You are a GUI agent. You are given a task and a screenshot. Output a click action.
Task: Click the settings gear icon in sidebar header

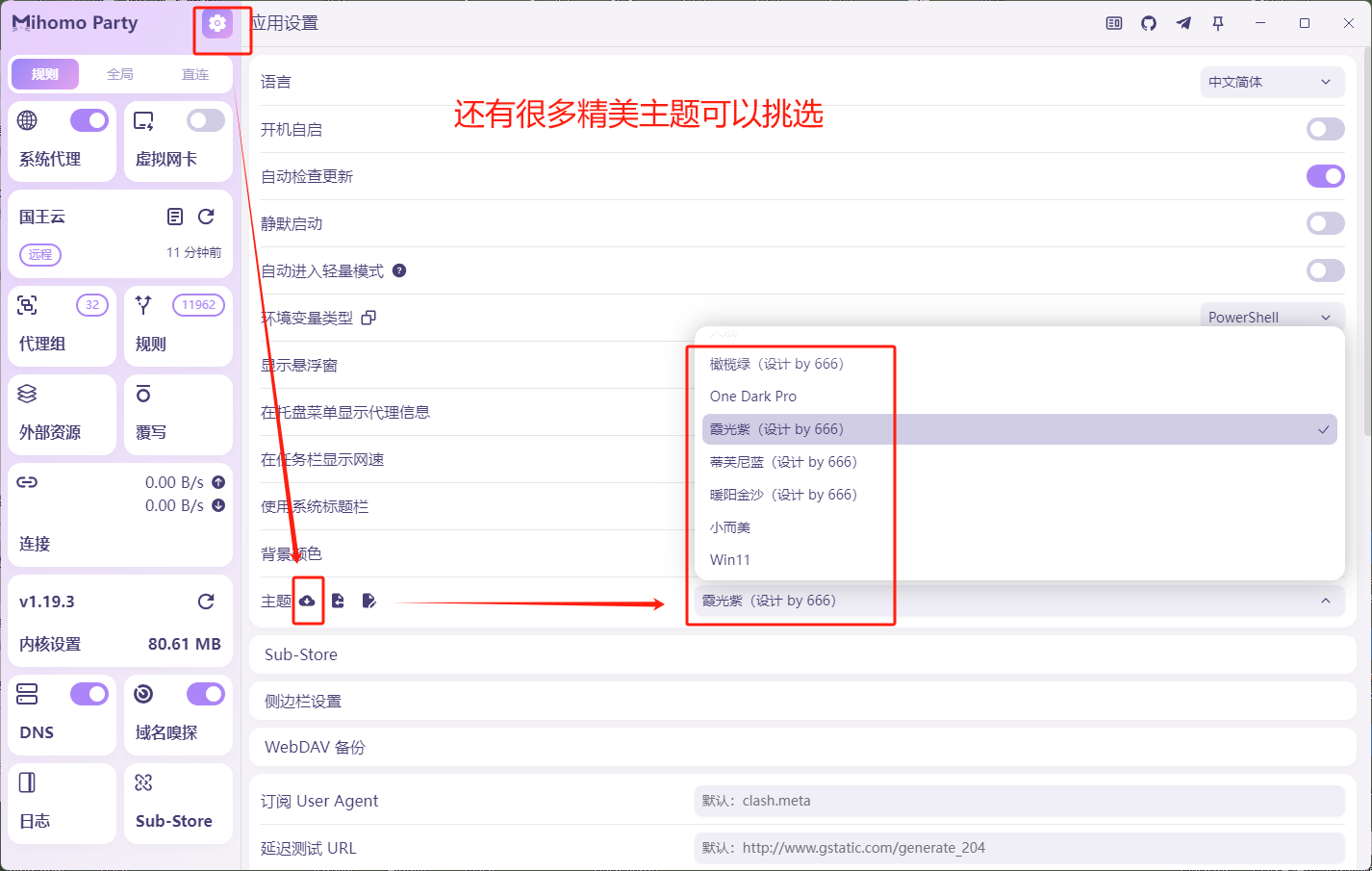(x=217, y=23)
